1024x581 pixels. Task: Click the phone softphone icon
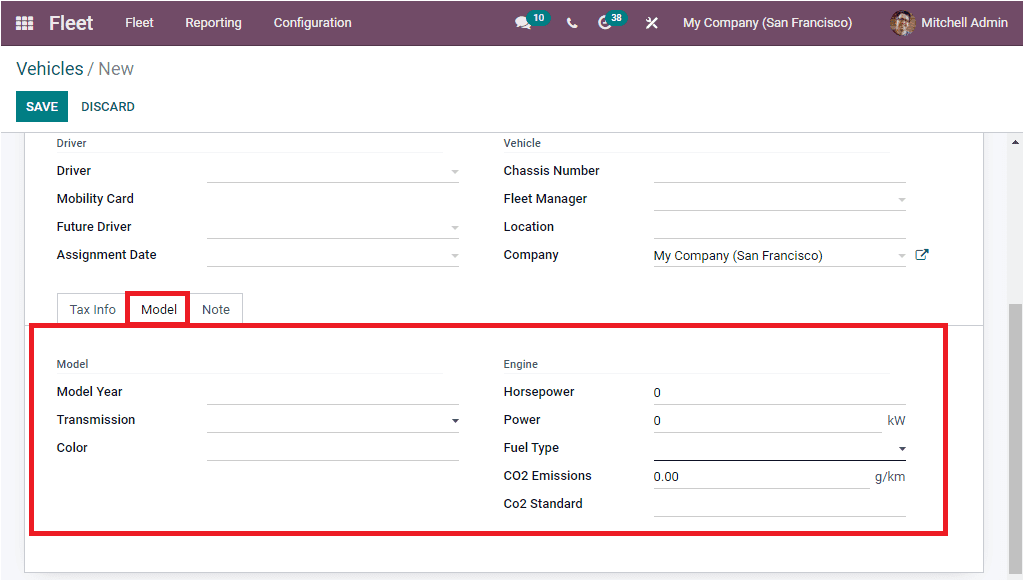click(x=571, y=23)
